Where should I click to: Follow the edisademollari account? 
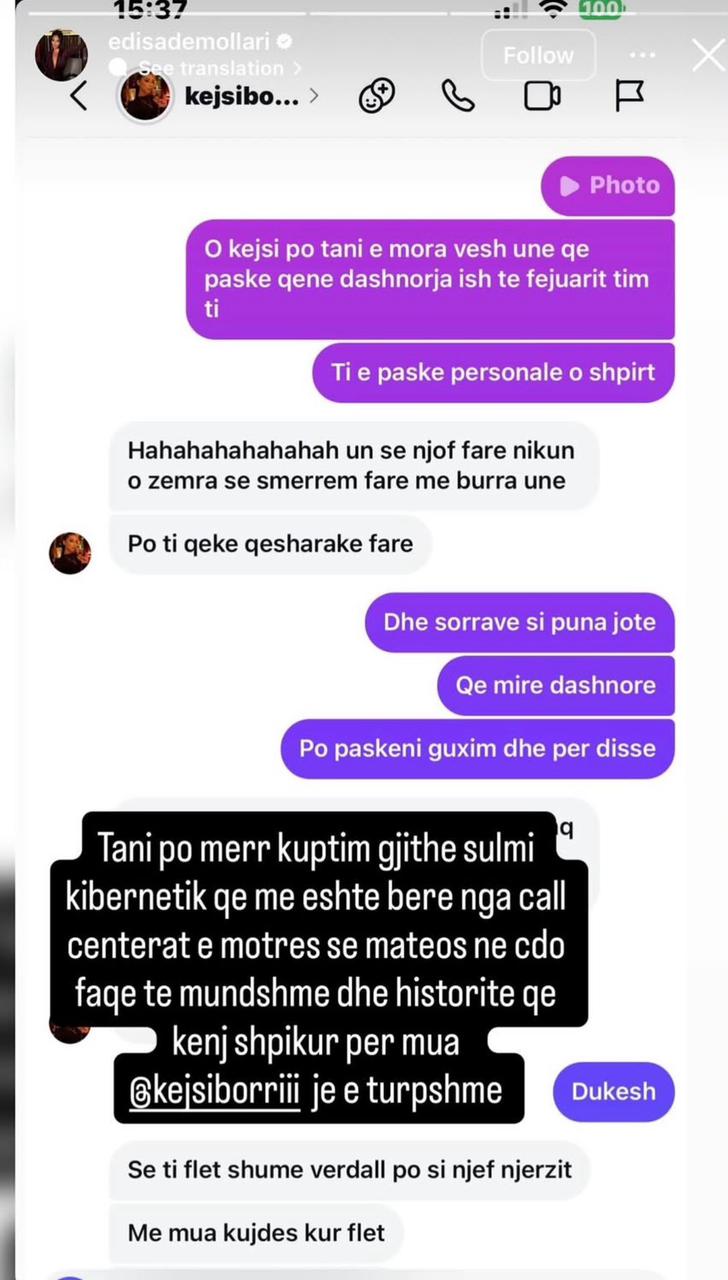pos(538,55)
